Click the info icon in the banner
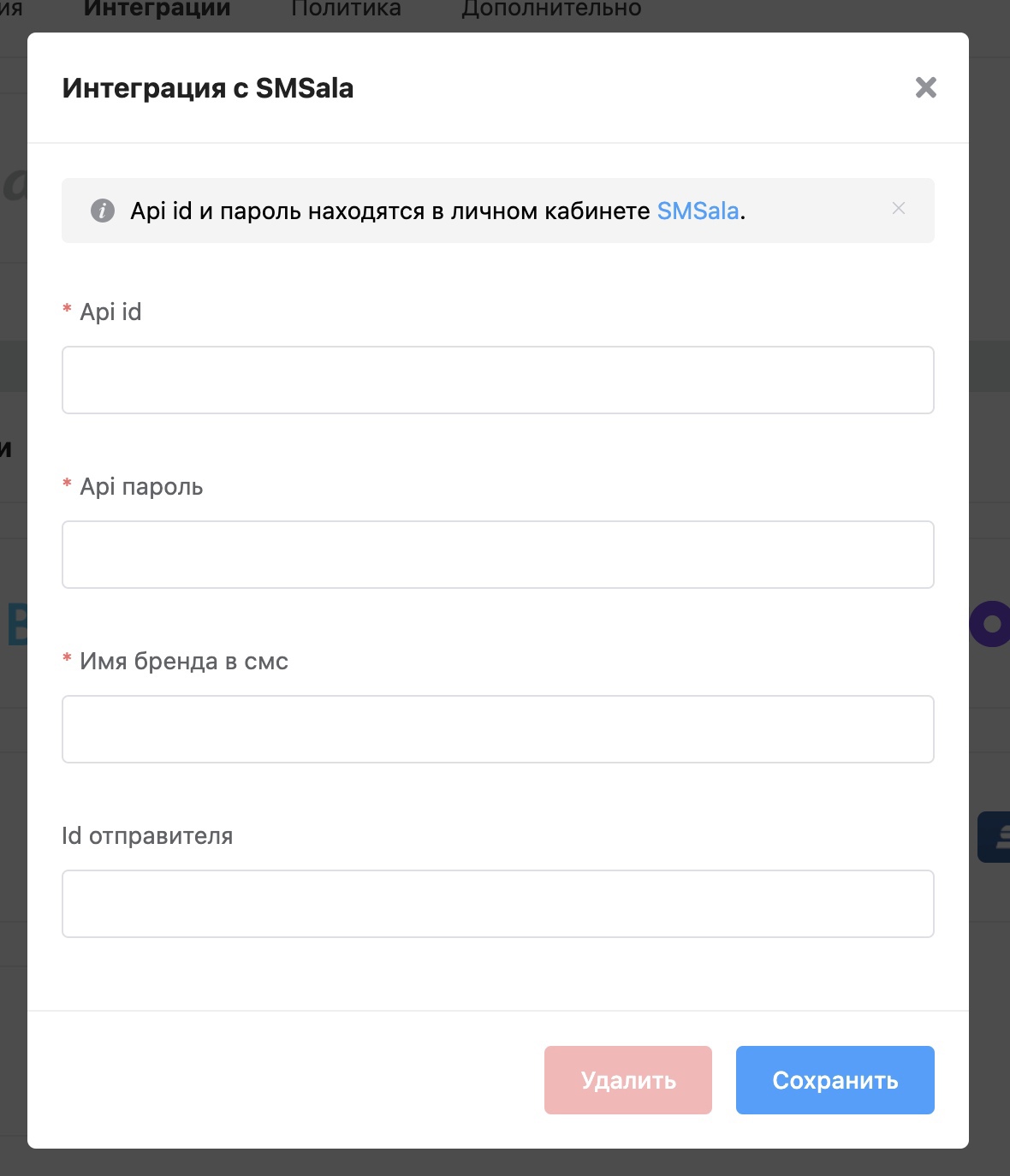The width and height of the screenshot is (1010, 1176). [x=103, y=211]
